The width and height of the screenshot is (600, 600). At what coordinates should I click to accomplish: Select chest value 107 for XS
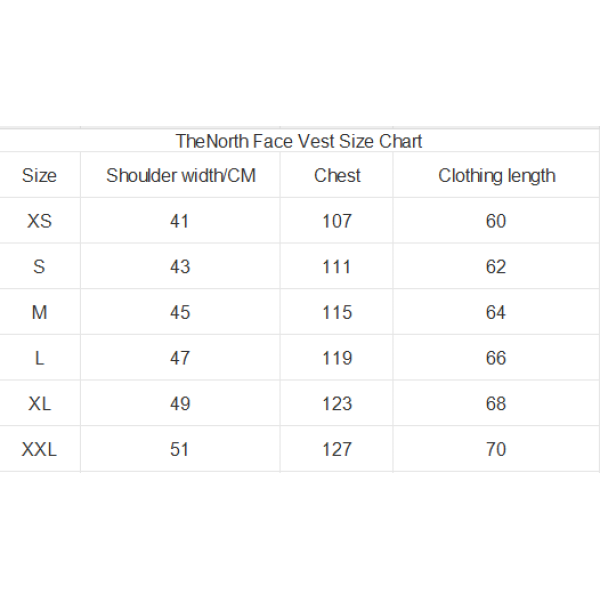point(337,221)
